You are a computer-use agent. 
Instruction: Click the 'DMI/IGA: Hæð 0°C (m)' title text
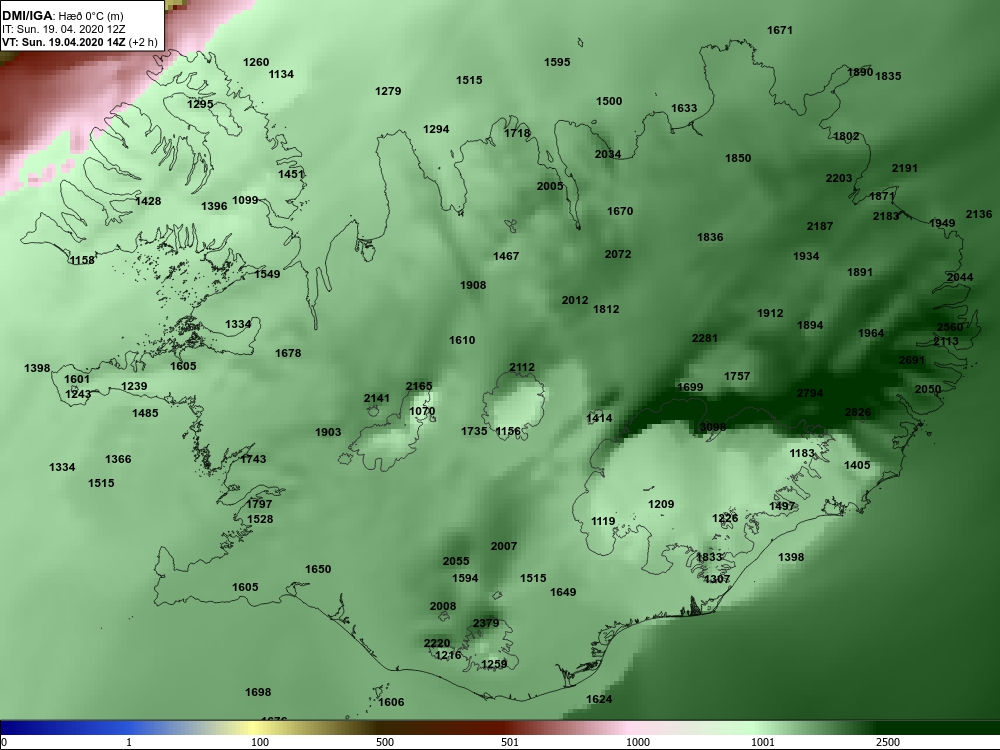point(62,16)
